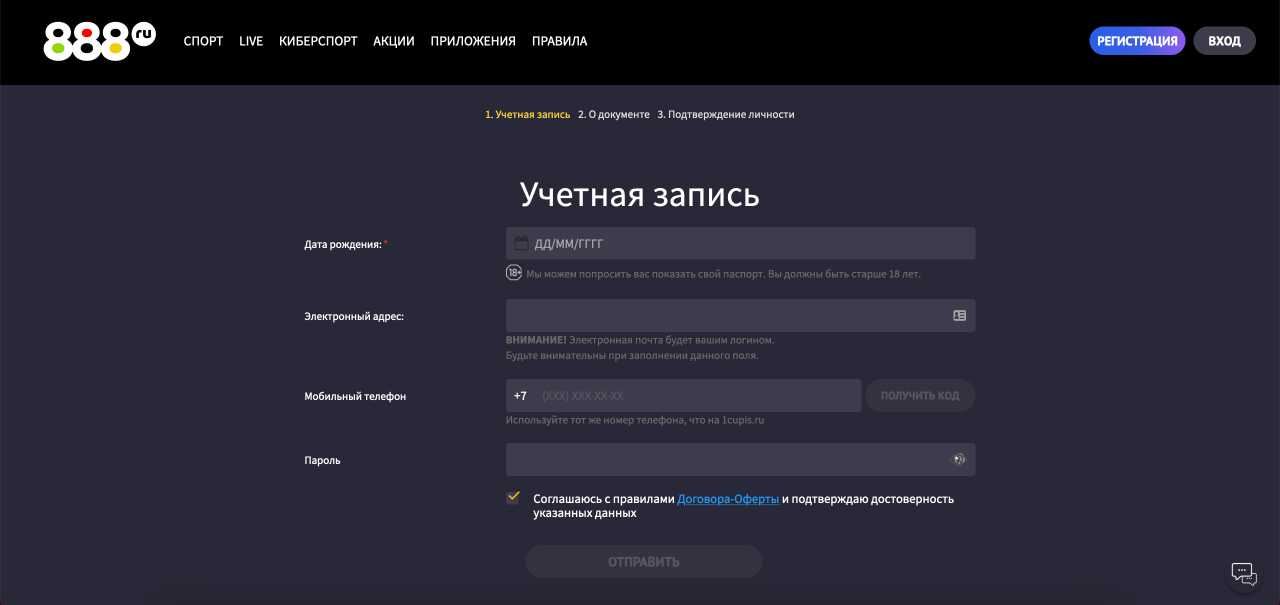Click the Учетная запись heading
The image size is (1280, 605).
[640, 194]
